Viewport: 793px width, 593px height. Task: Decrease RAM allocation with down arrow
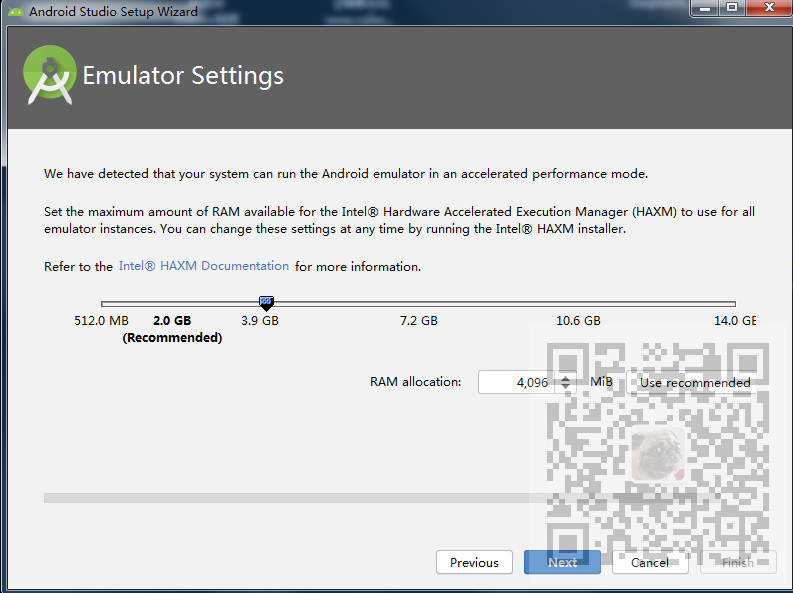(x=565, y=387)
